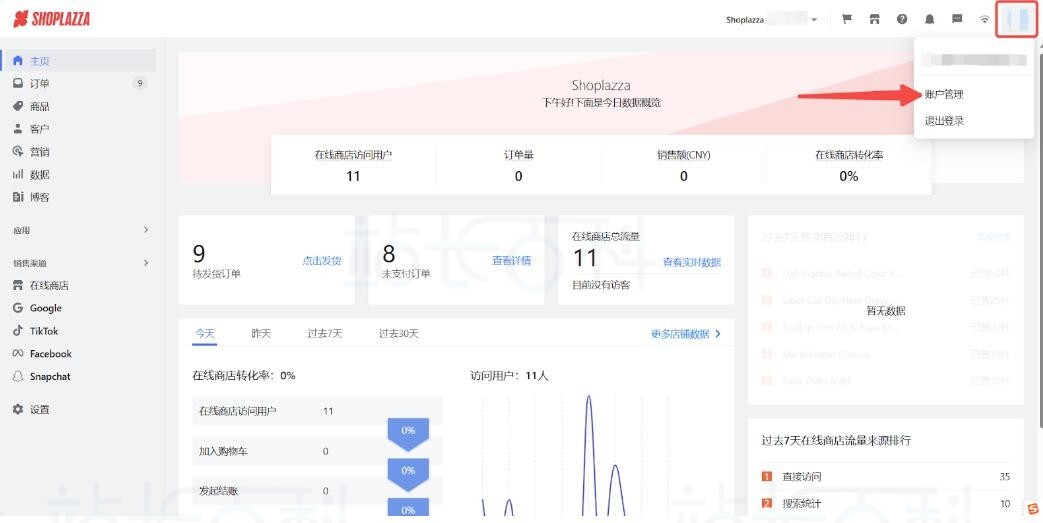Open the notifications bell icon
This screenshot has width=1043, height=523.
click(929, 19)
